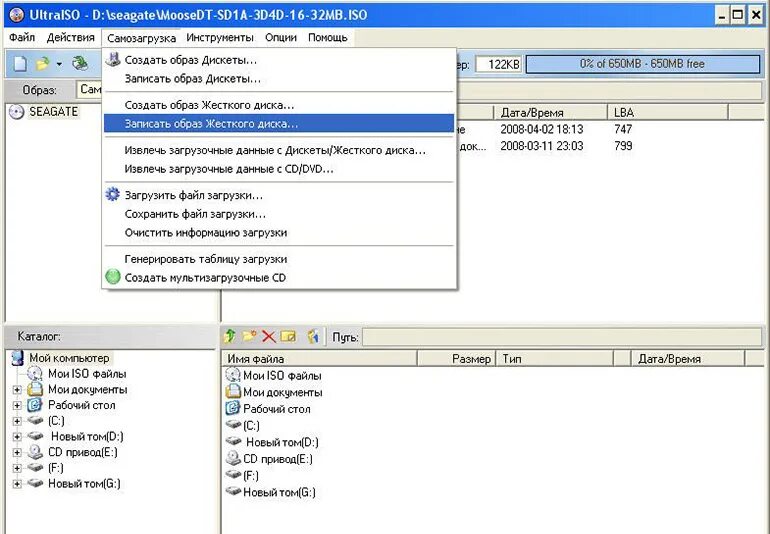
Task: Click the Самозагрузка menu title
Action: pos(141,37)
